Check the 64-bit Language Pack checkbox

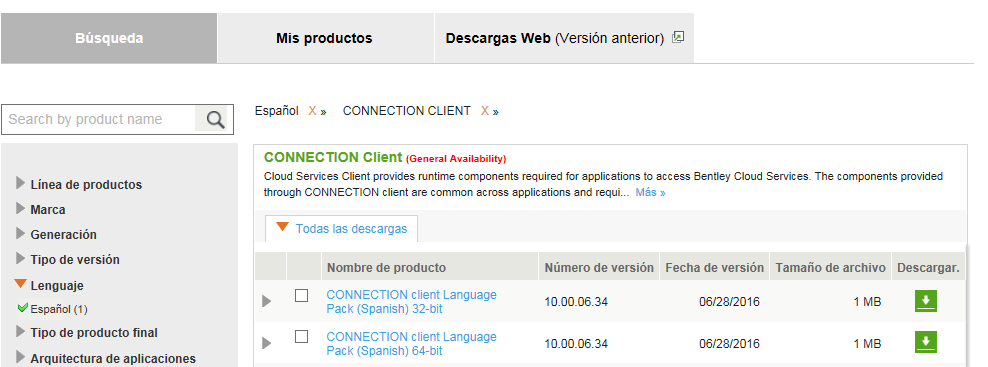(302, 337)
